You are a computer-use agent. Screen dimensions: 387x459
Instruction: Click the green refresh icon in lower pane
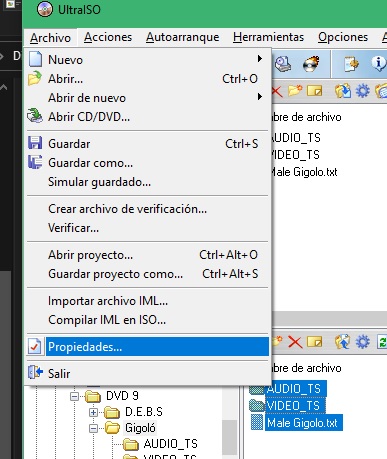pos(382,342)
